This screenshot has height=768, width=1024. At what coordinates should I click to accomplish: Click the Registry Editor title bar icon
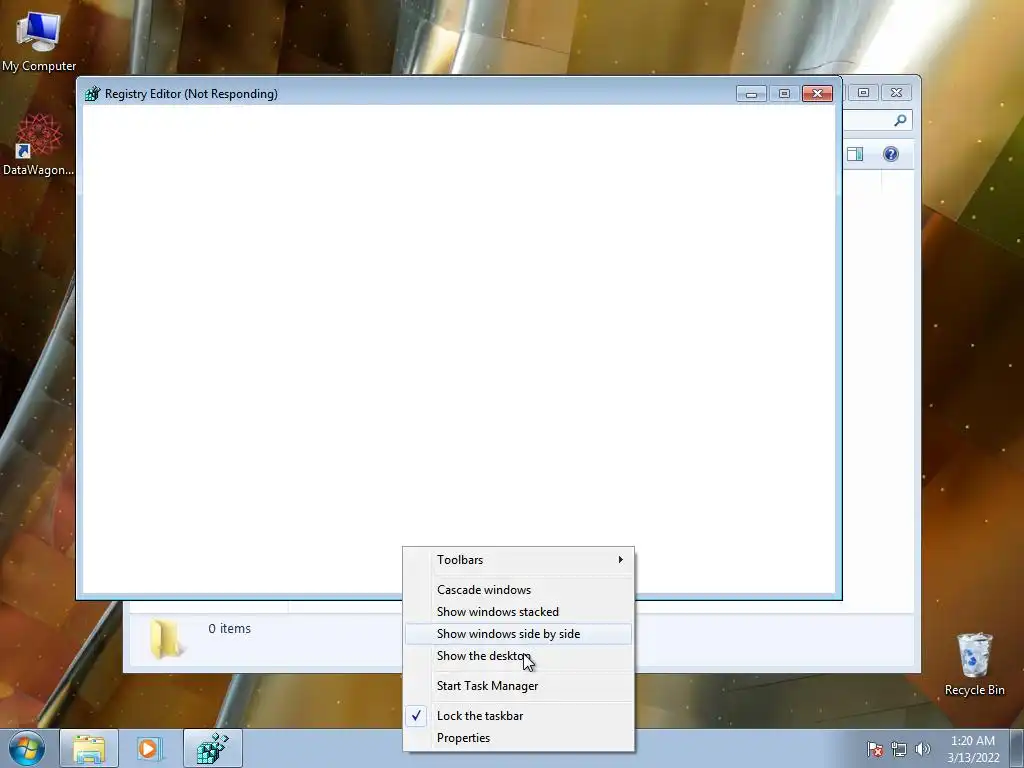(93, 93)
